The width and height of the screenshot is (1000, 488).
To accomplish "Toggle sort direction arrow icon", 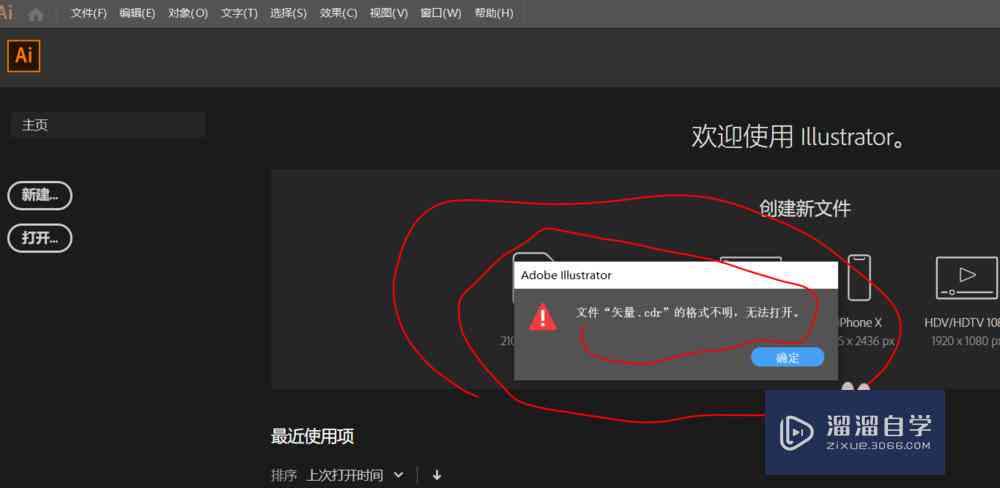I will 437,475.
